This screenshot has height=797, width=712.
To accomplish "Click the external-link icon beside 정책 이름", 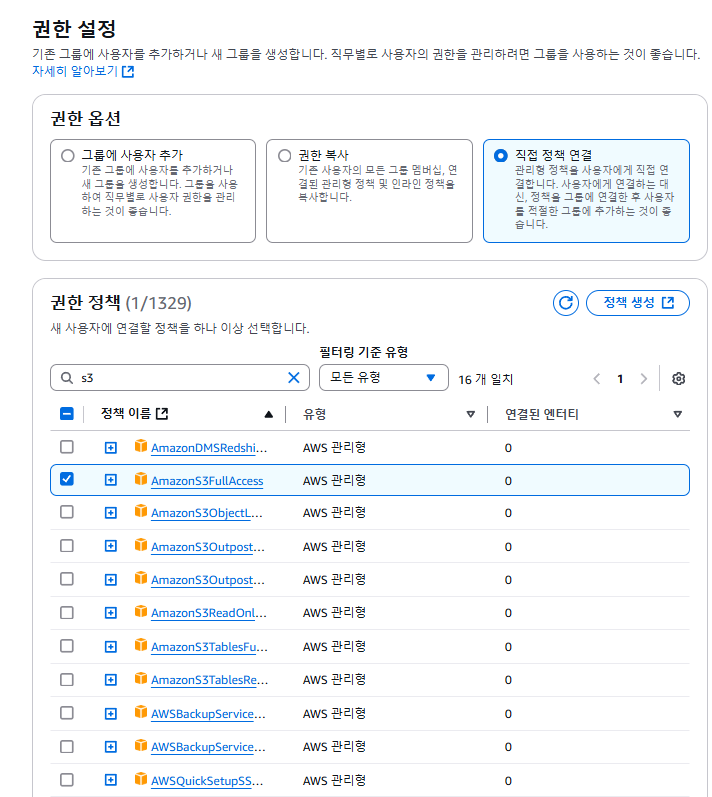I will (162, 414).
